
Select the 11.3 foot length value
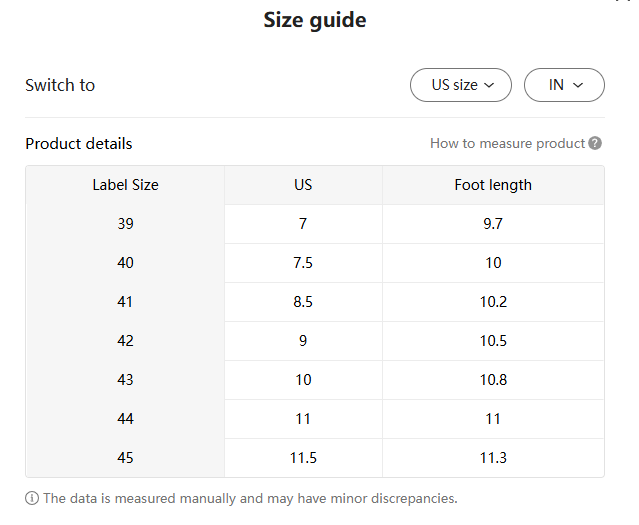pos(493,458)
